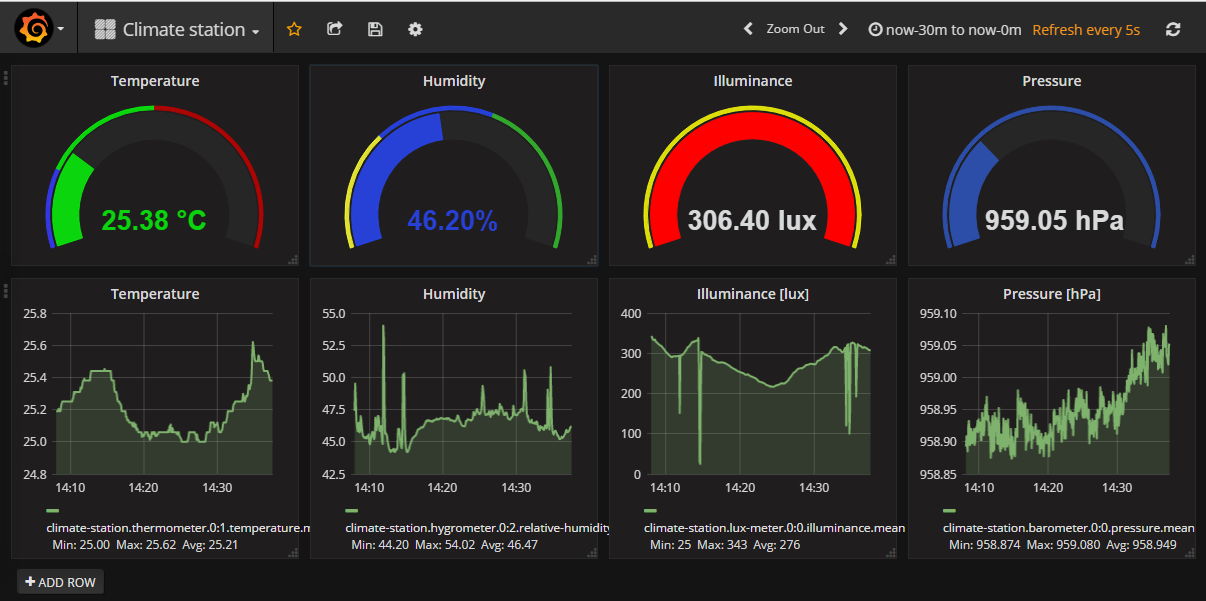Open dashboard settings via the gear icon
The height and width of the screenshot is (601, 1206).
(414, 29)
